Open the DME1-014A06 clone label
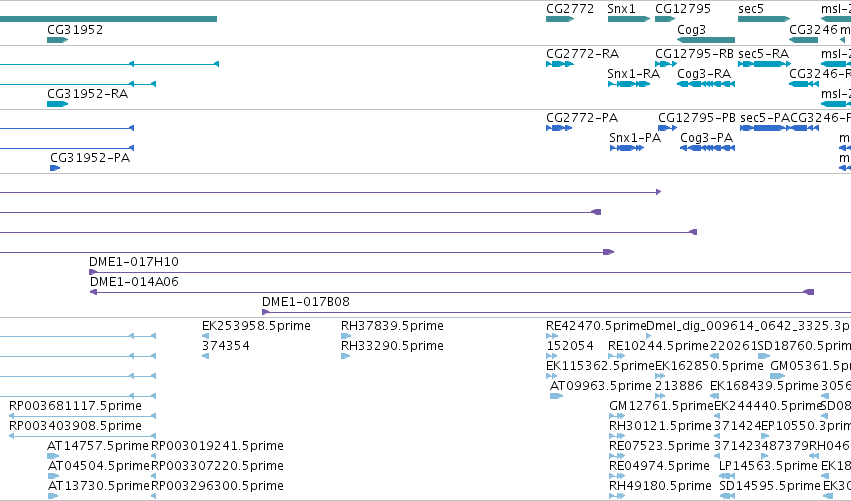The height and width of the screenshot is (501, 851). coord(134,282)
